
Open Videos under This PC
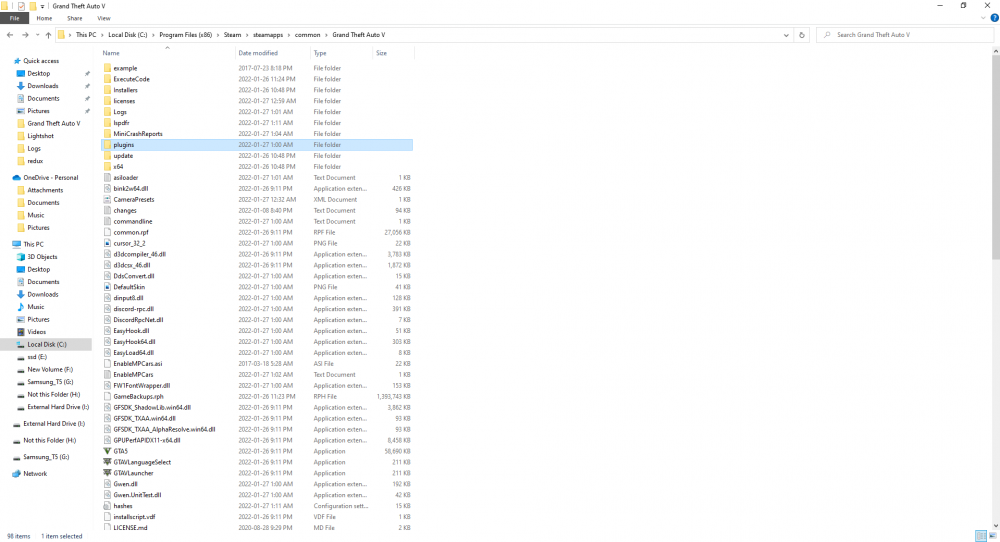tap(36, 332)
